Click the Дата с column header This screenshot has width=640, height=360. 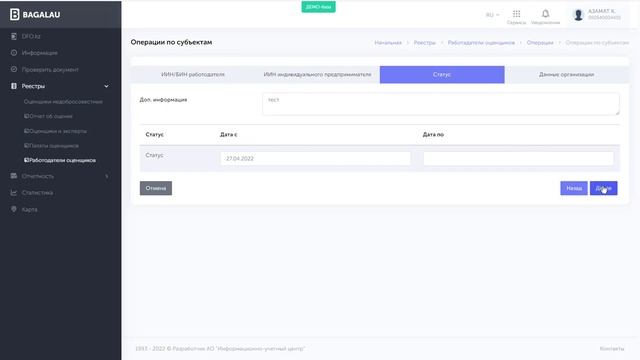229,134
